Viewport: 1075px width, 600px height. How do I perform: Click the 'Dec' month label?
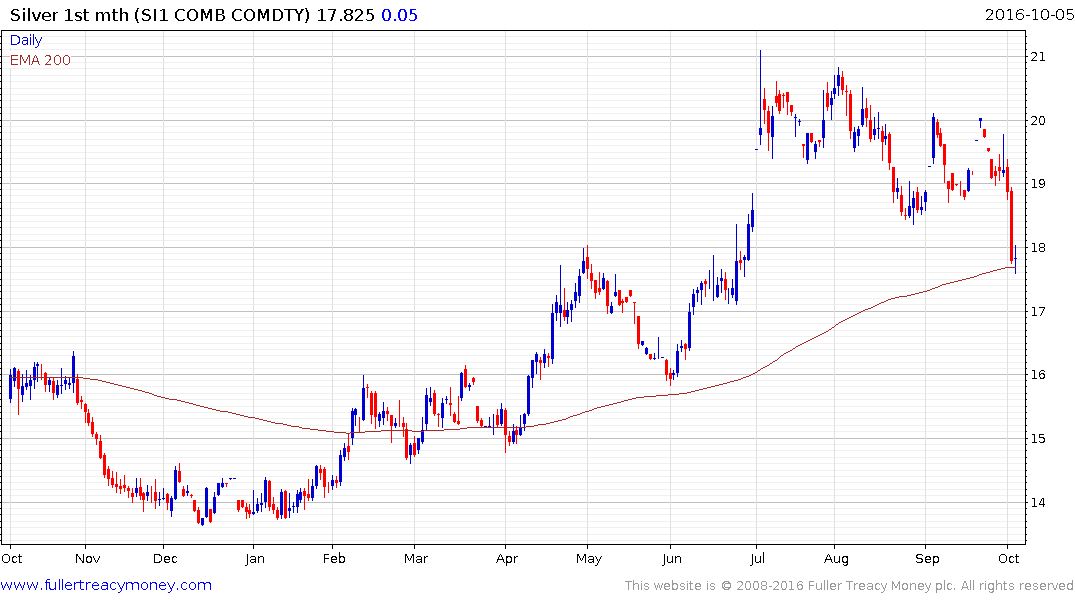coord(165,558)
